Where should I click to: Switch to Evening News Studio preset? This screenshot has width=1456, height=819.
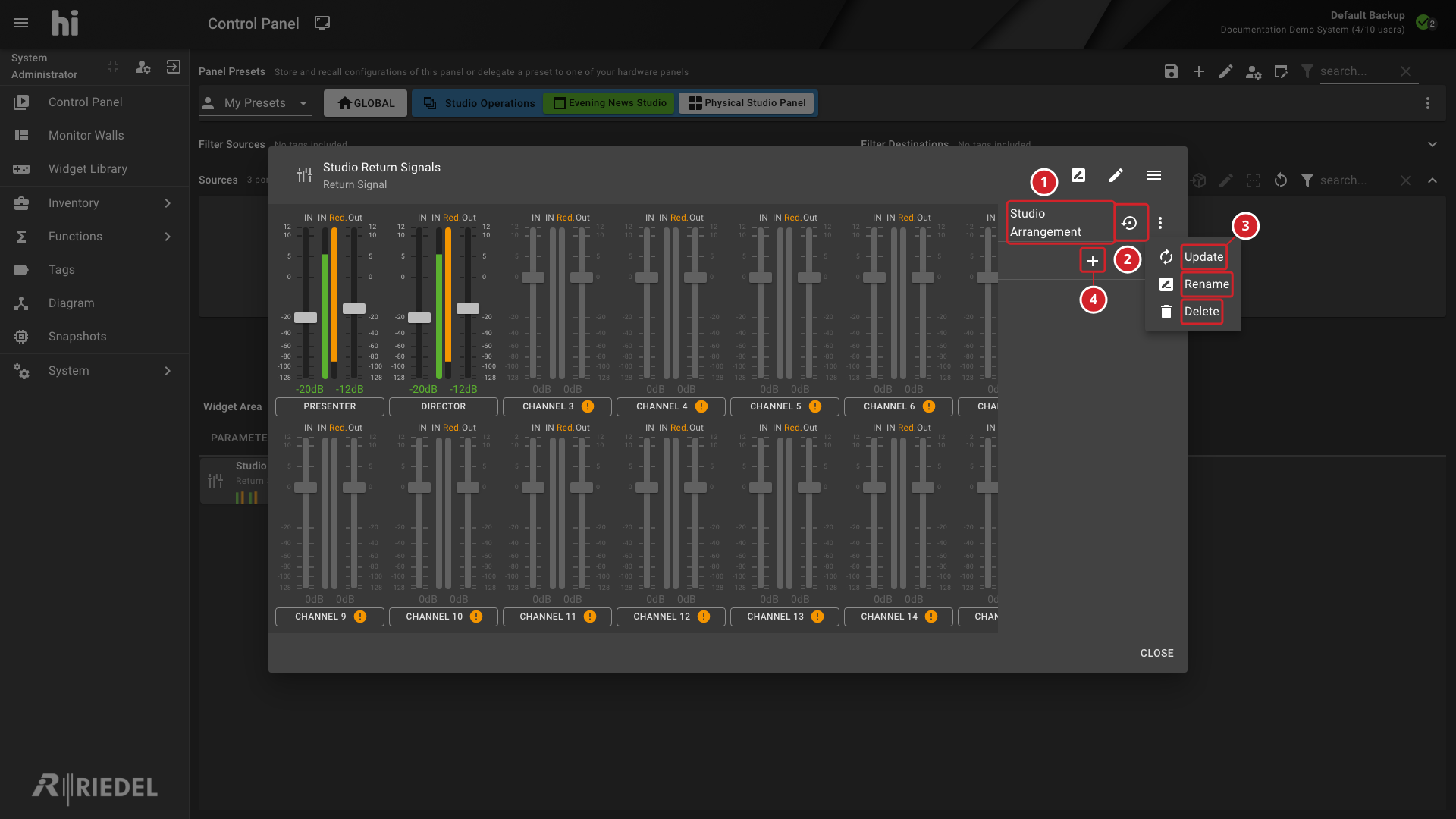tap(610, 103)
